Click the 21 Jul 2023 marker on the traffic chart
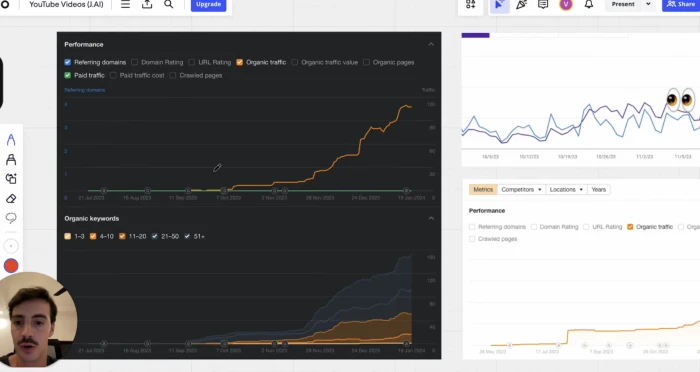The image size is (700, 372). coord(104,191)
